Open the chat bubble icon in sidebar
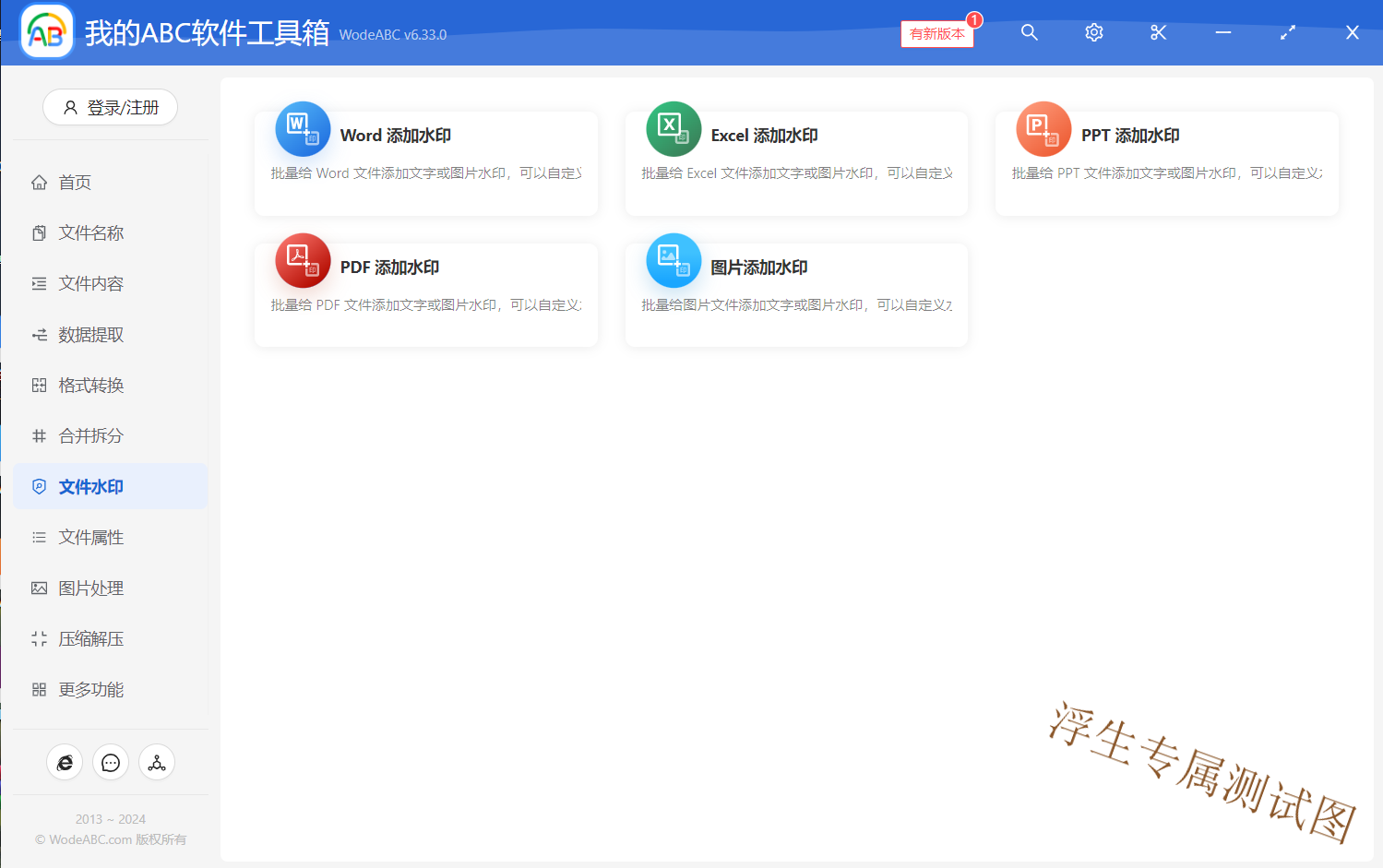The image size is (1383, 868). coord(111,763)
